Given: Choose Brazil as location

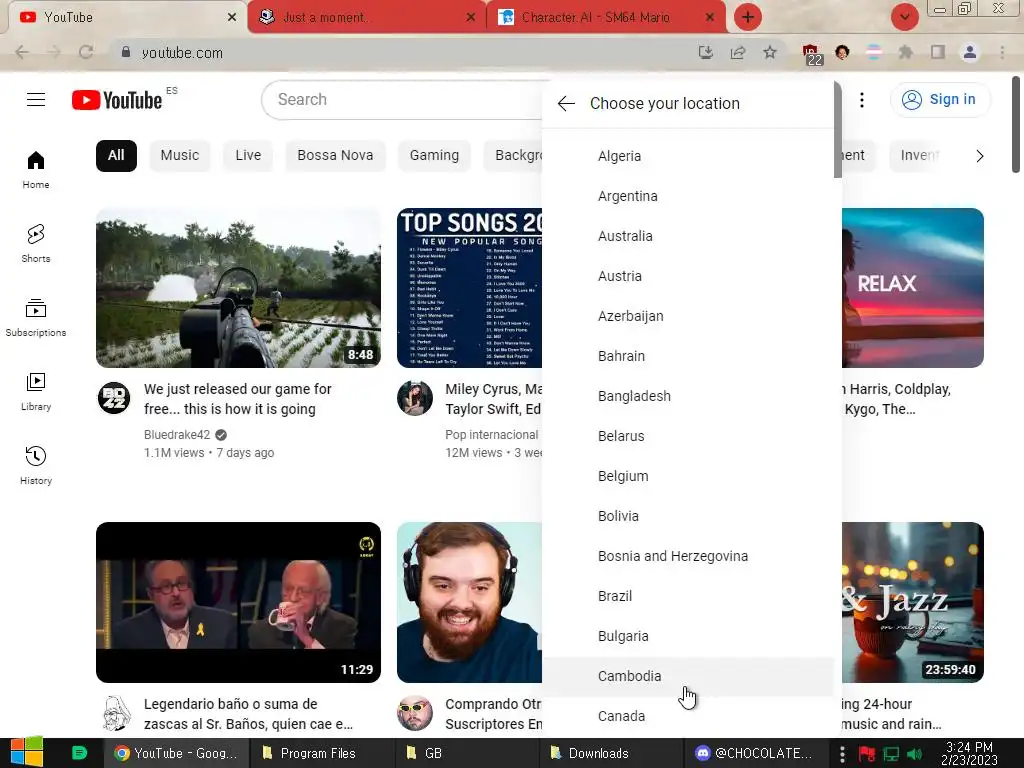Looking at the screenshot, I should coord(688,596).
